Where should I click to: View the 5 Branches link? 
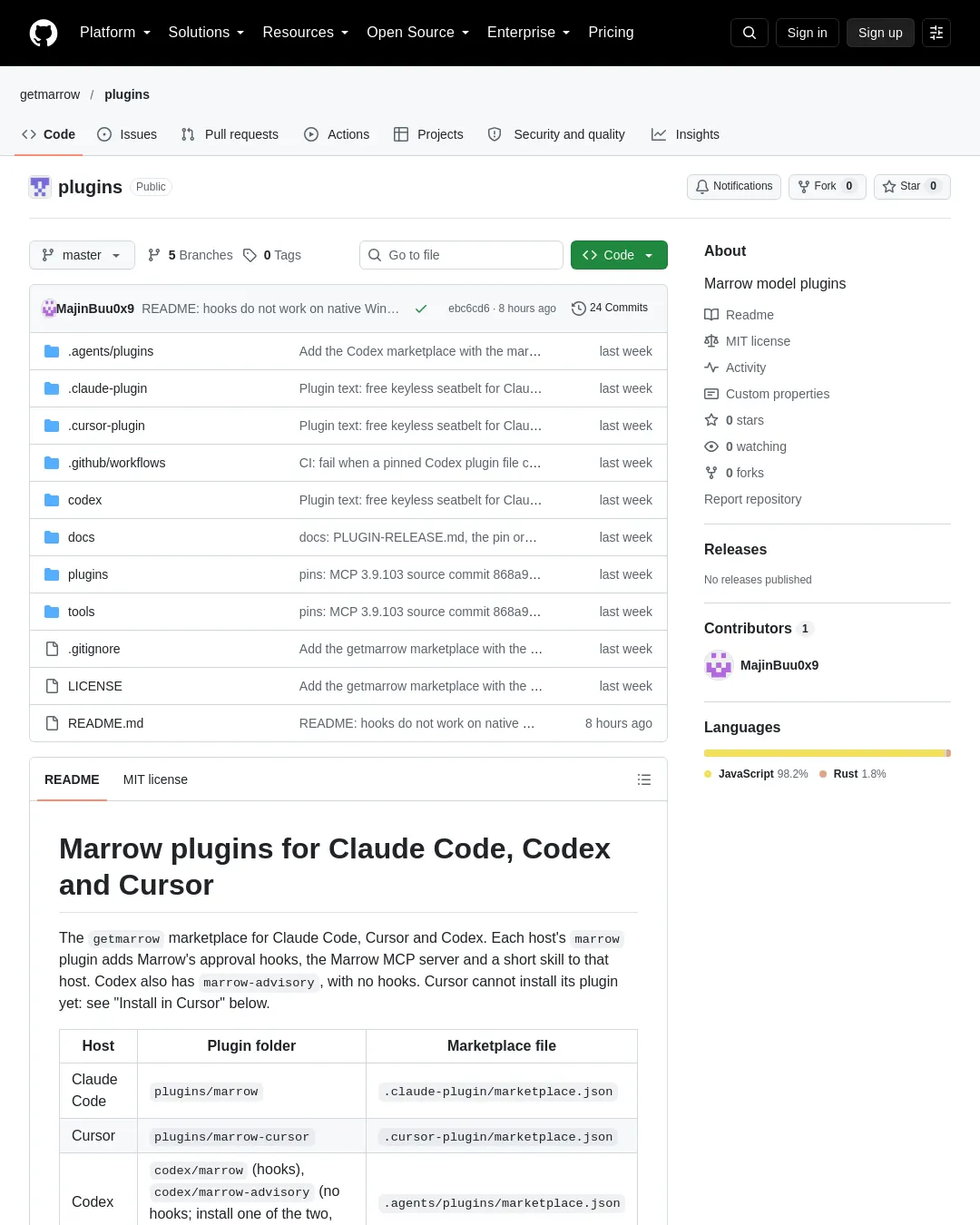191,255
